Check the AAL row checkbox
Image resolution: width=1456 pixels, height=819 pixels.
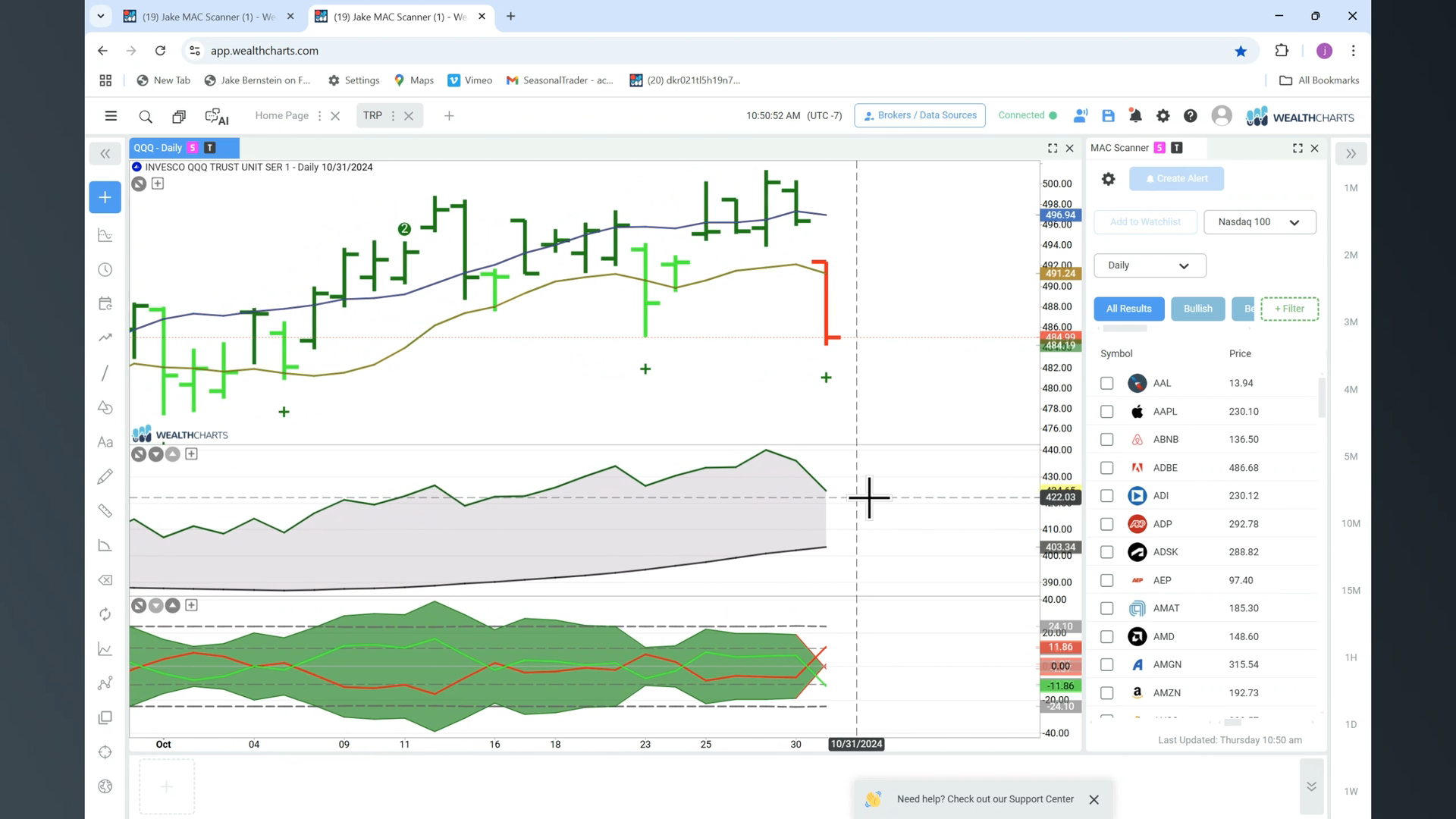point(1106,384)
